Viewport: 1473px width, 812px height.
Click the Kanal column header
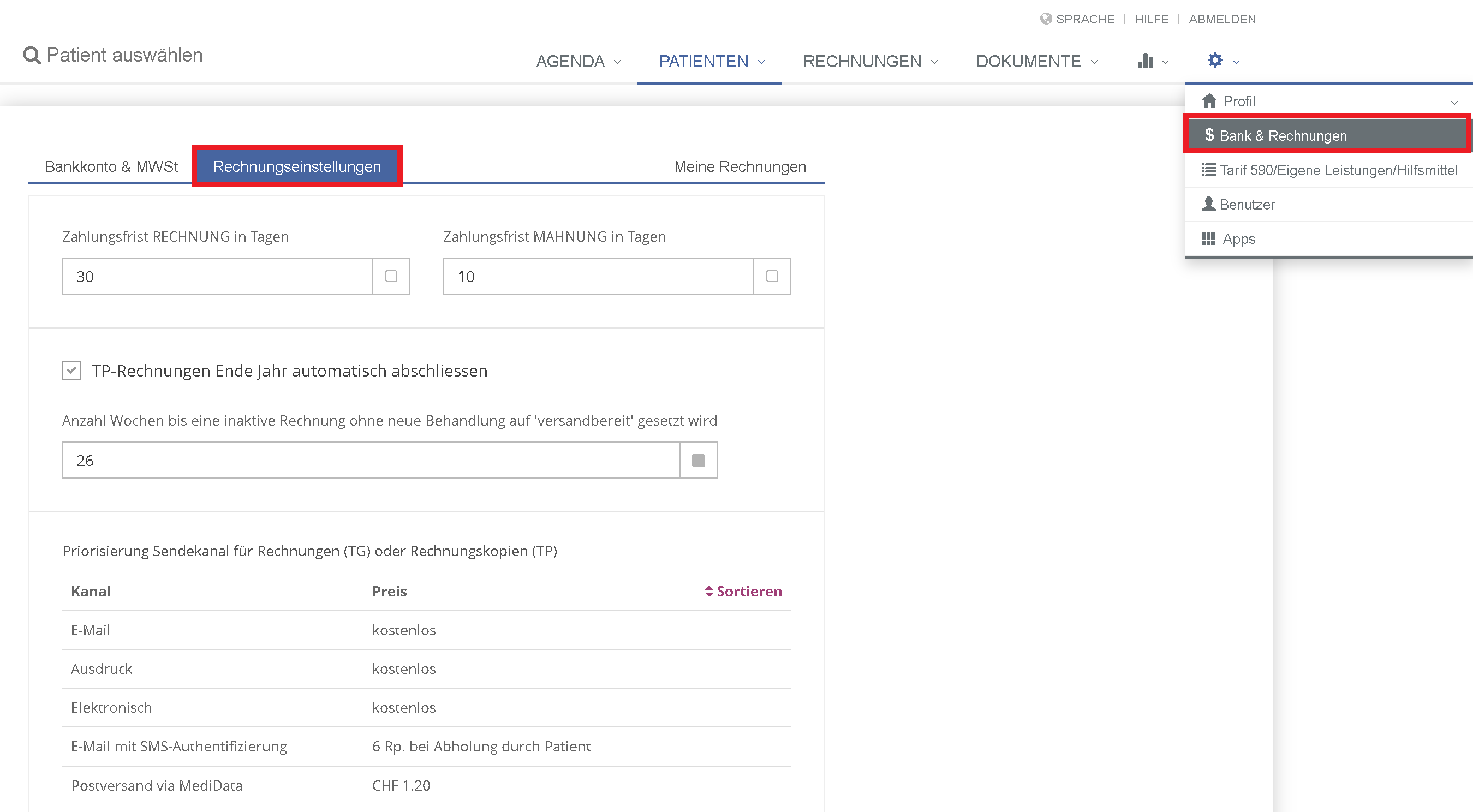click(x=91, y=592)
